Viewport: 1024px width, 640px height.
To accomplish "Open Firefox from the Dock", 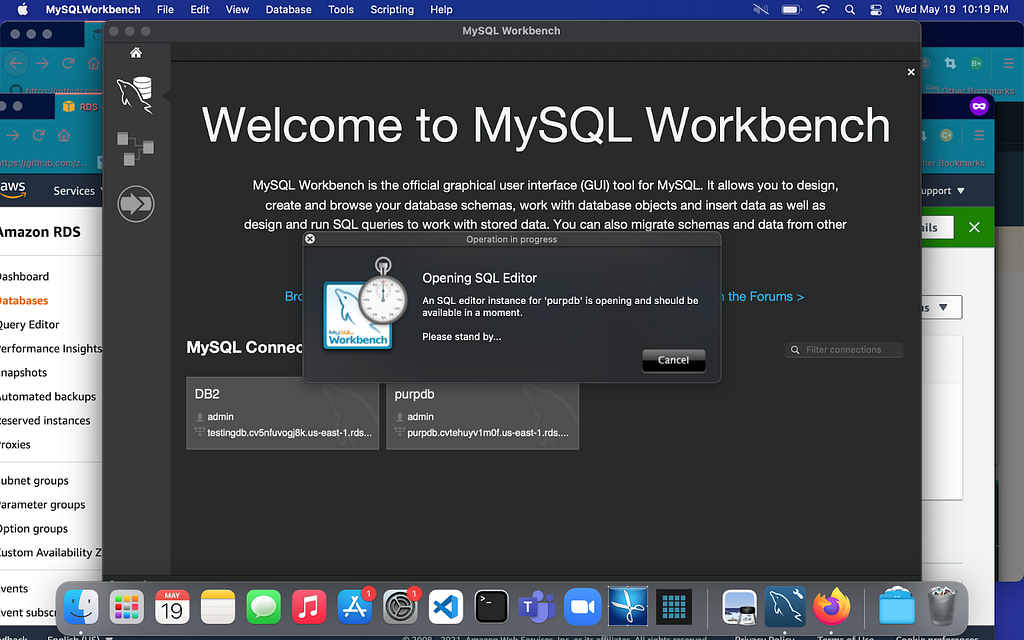I will tap(831, 607).
